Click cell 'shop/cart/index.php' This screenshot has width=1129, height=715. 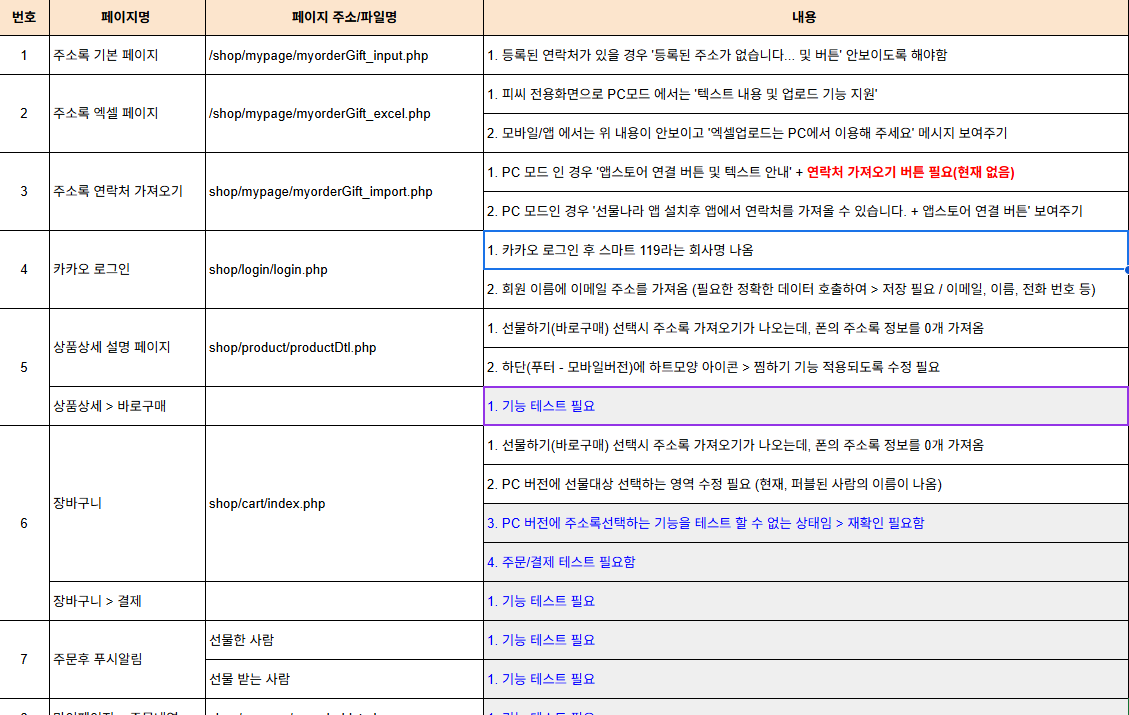pos(344,503)
